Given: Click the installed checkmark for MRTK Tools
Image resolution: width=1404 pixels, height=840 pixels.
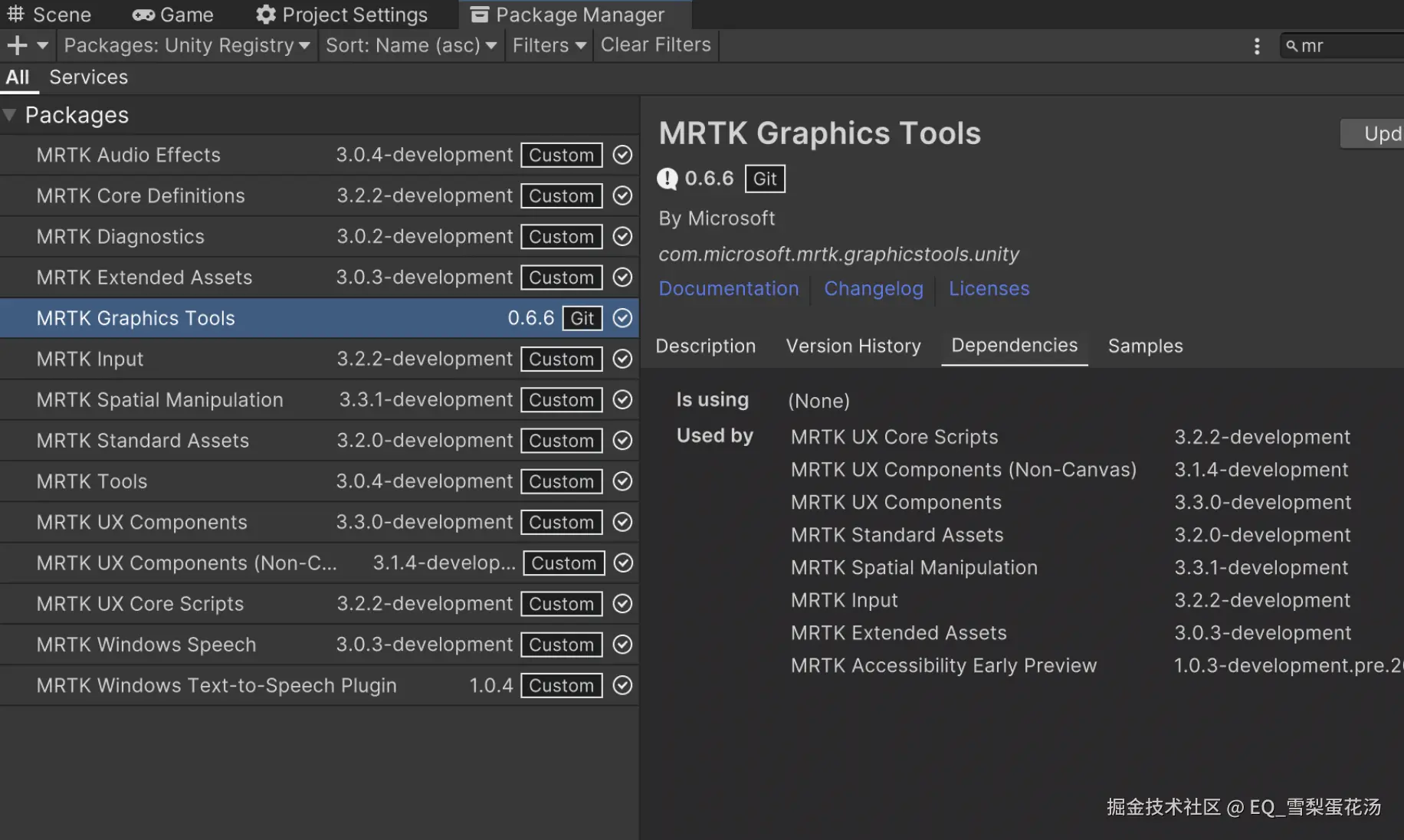Looking at the screenshot, I should click(x=622, y=481).
